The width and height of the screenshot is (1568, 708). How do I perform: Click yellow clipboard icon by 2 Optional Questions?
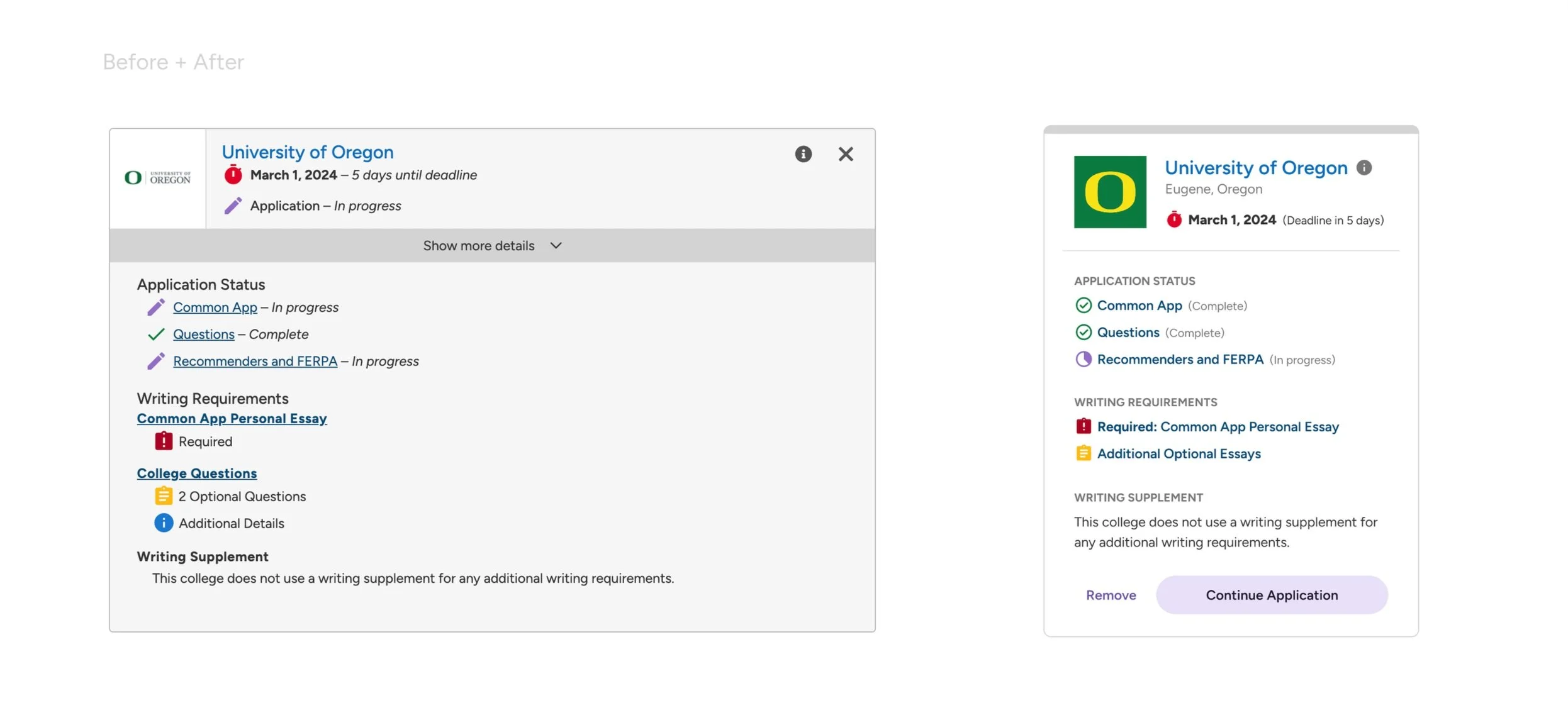pos(164,496)
